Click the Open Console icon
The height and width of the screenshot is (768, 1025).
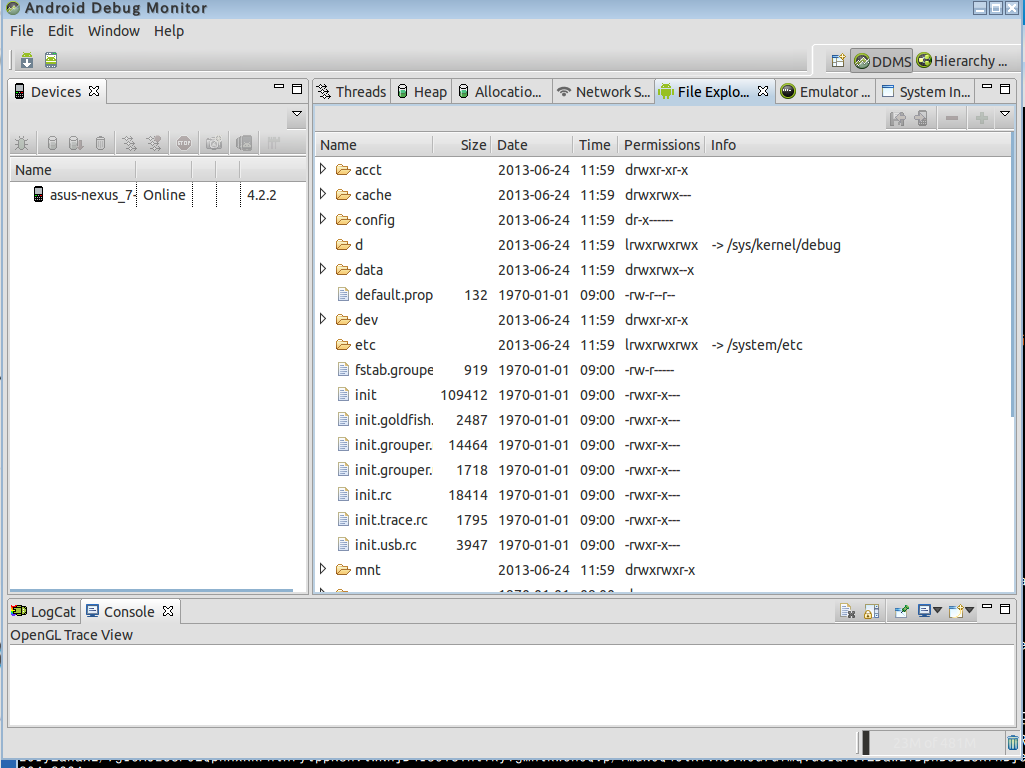point(956,611)
